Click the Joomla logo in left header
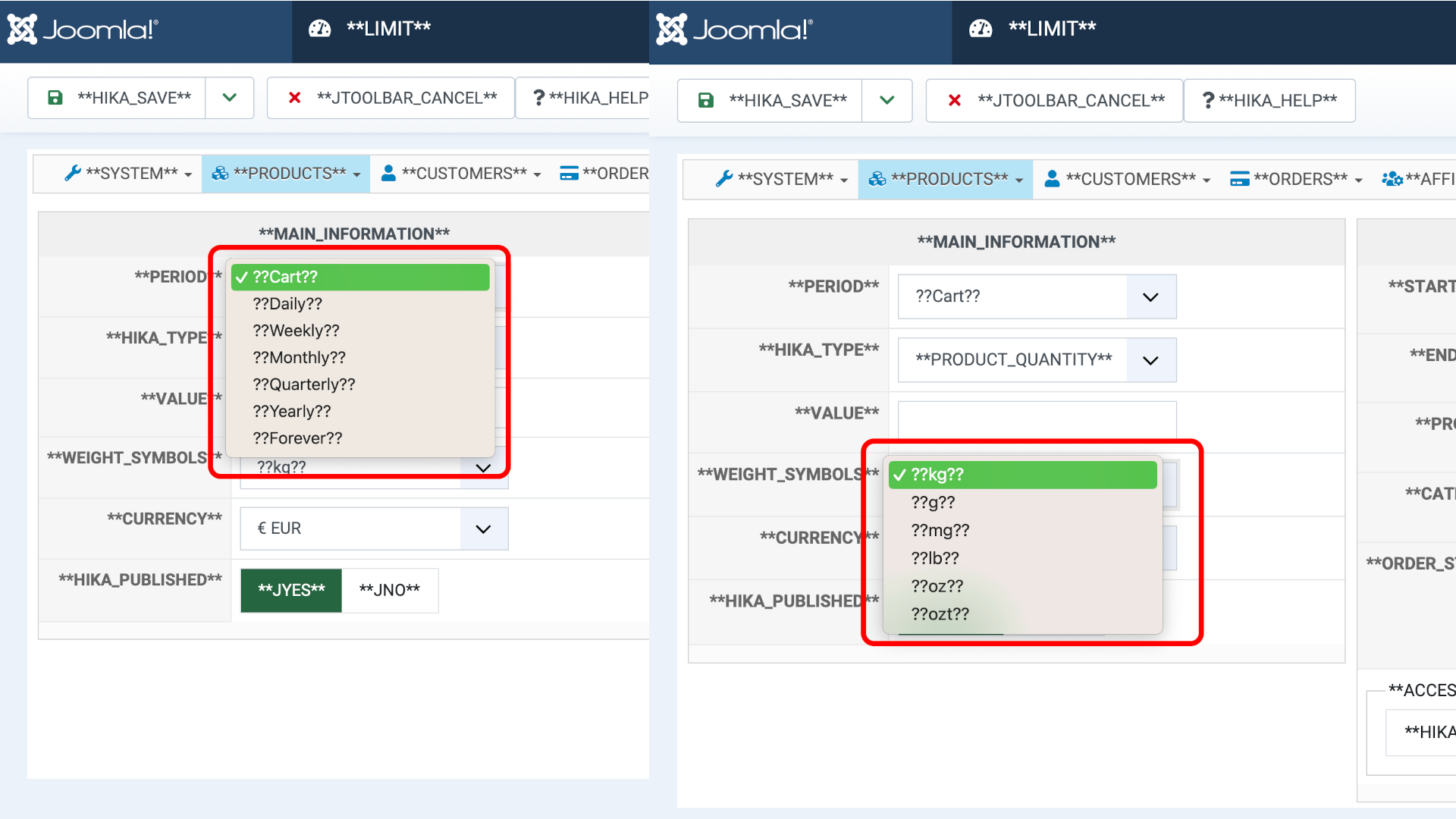 pyautogui.click(x=82, y=30)
